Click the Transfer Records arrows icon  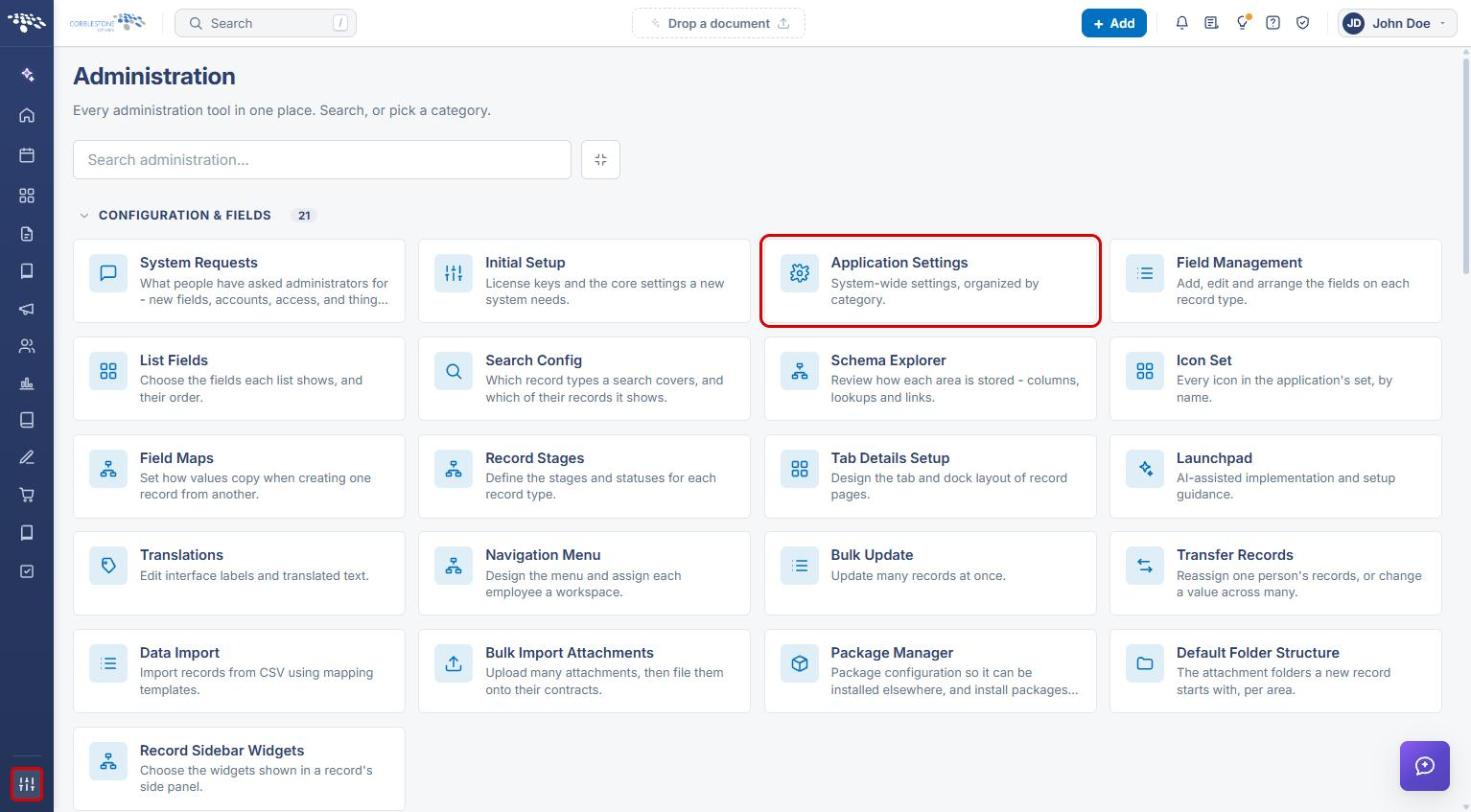coord(1145,566)
